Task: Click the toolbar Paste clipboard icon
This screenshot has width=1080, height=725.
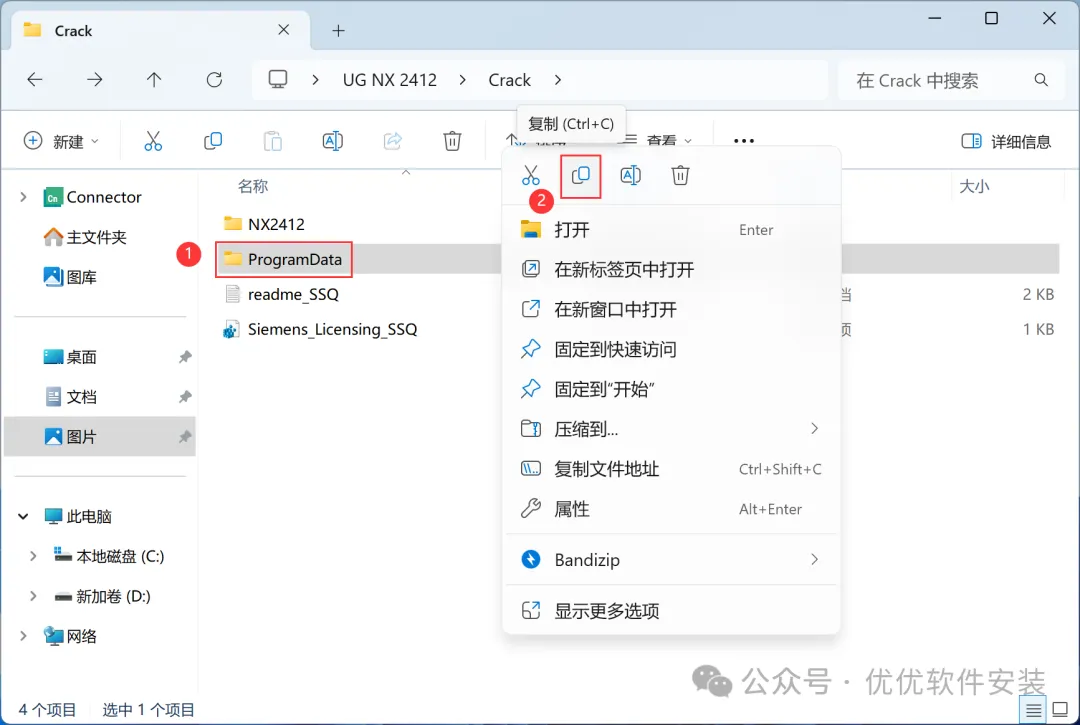Action: point(273,141)
